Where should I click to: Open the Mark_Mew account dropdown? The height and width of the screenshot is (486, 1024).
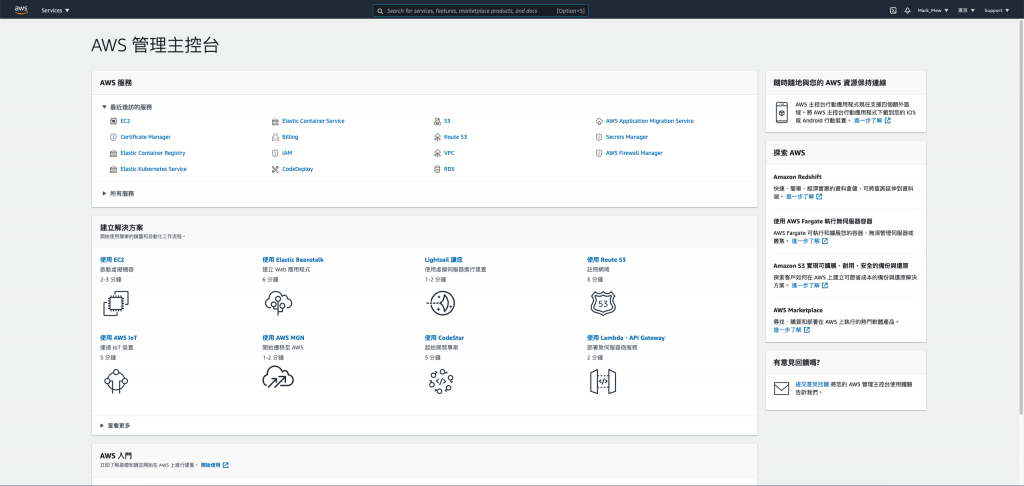[933, 10]
